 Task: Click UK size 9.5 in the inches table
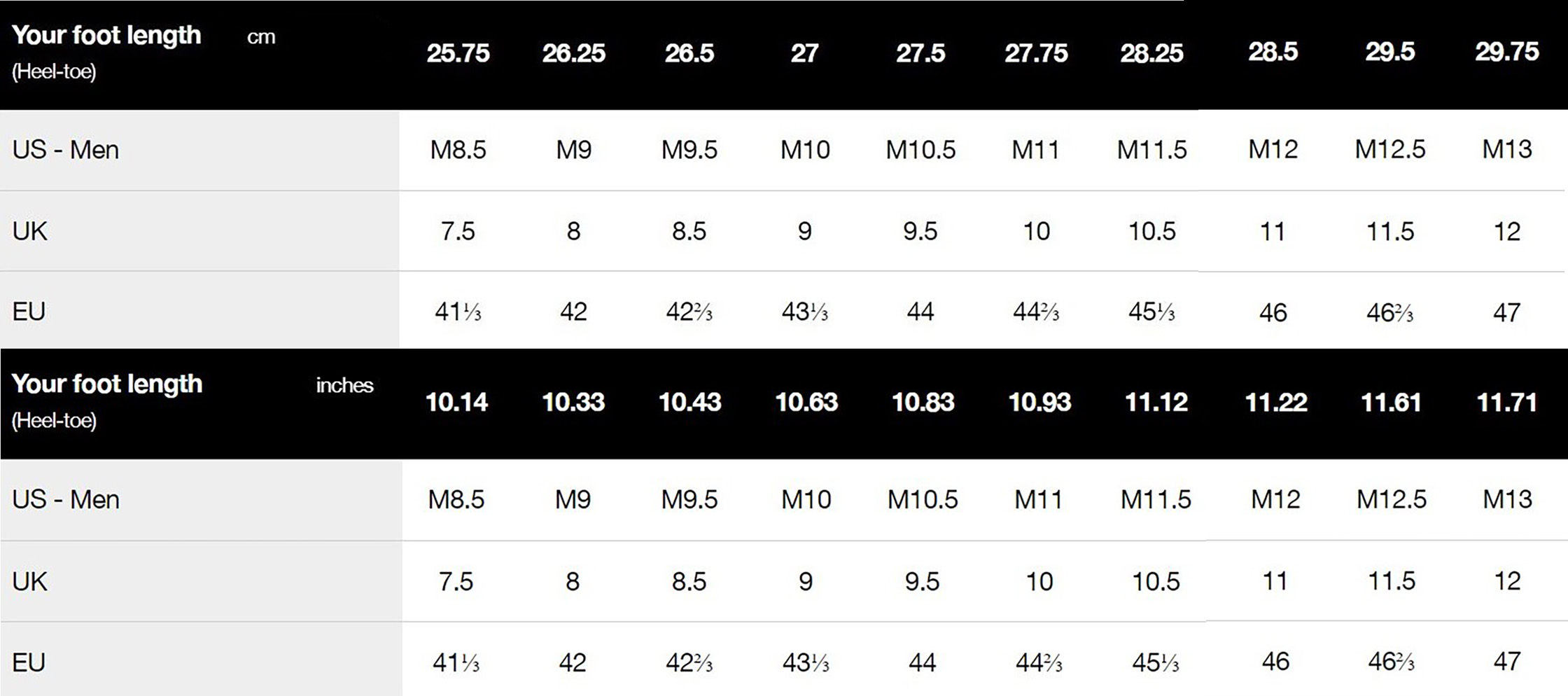(922, 582)
